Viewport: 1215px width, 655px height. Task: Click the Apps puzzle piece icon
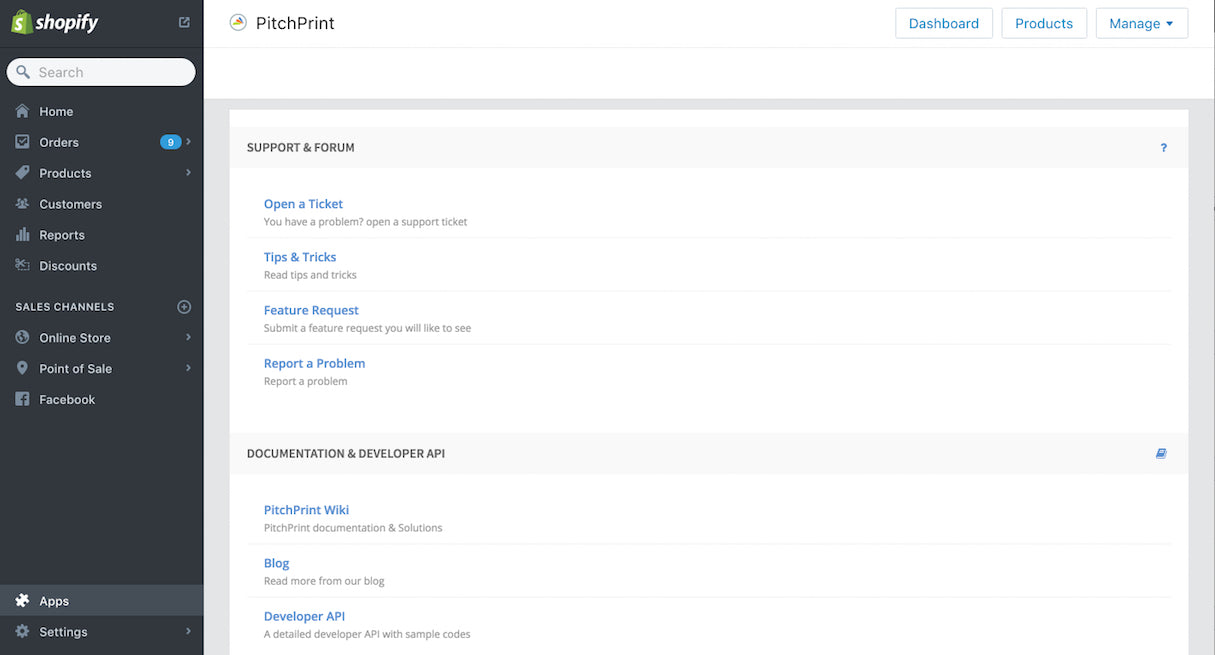(22, 601)
